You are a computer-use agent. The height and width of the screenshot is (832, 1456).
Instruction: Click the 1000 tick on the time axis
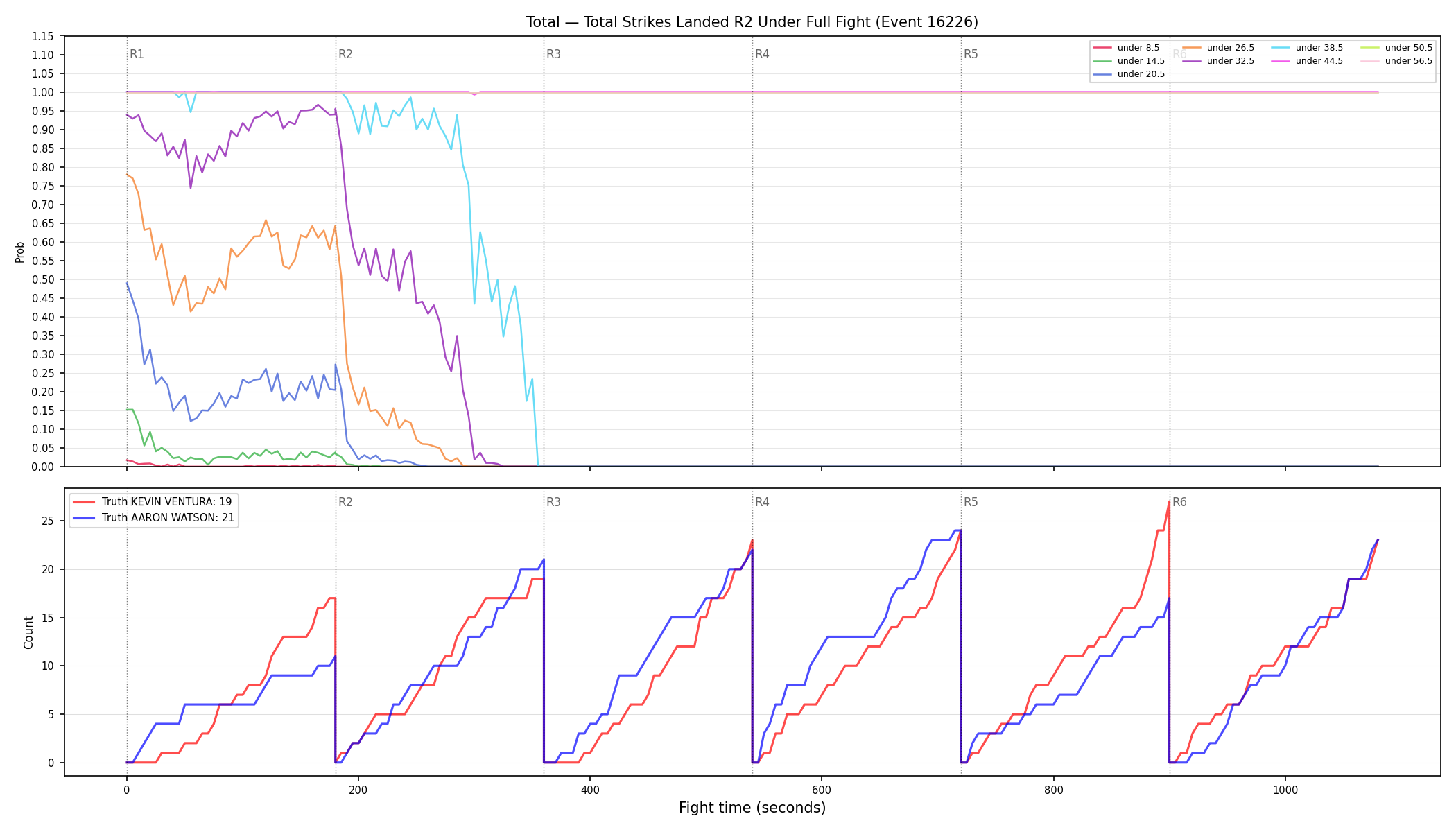[x=1285, y=790]
